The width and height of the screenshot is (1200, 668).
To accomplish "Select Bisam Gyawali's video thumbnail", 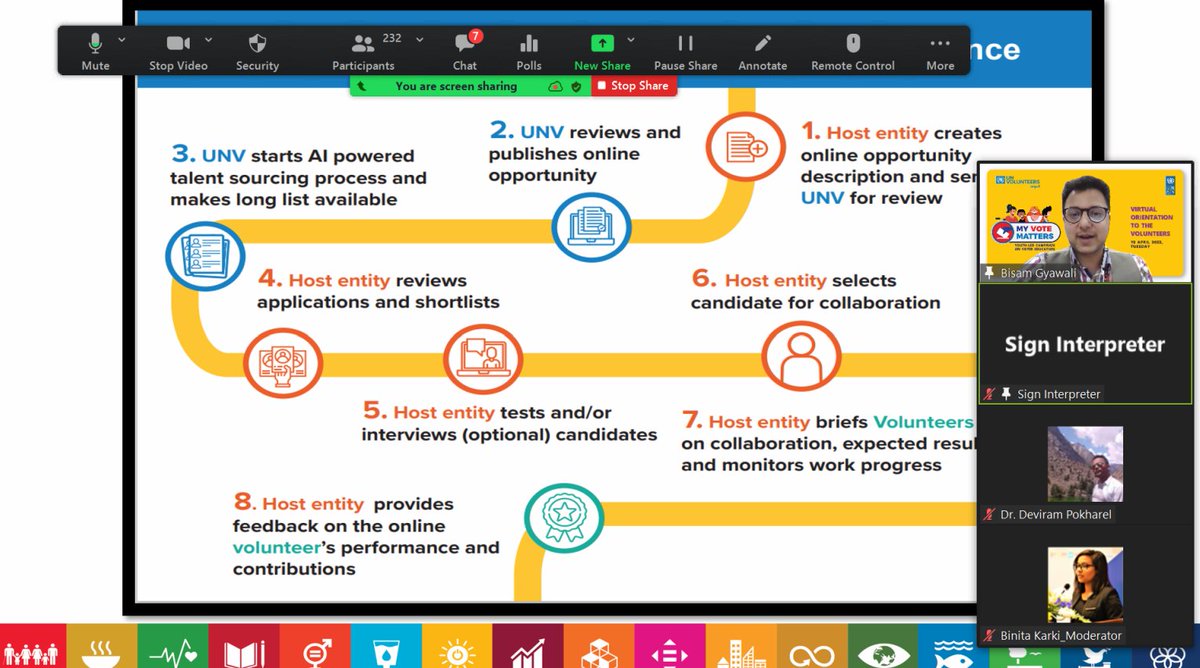I will pyautogui.click(x=1084, y=221).
